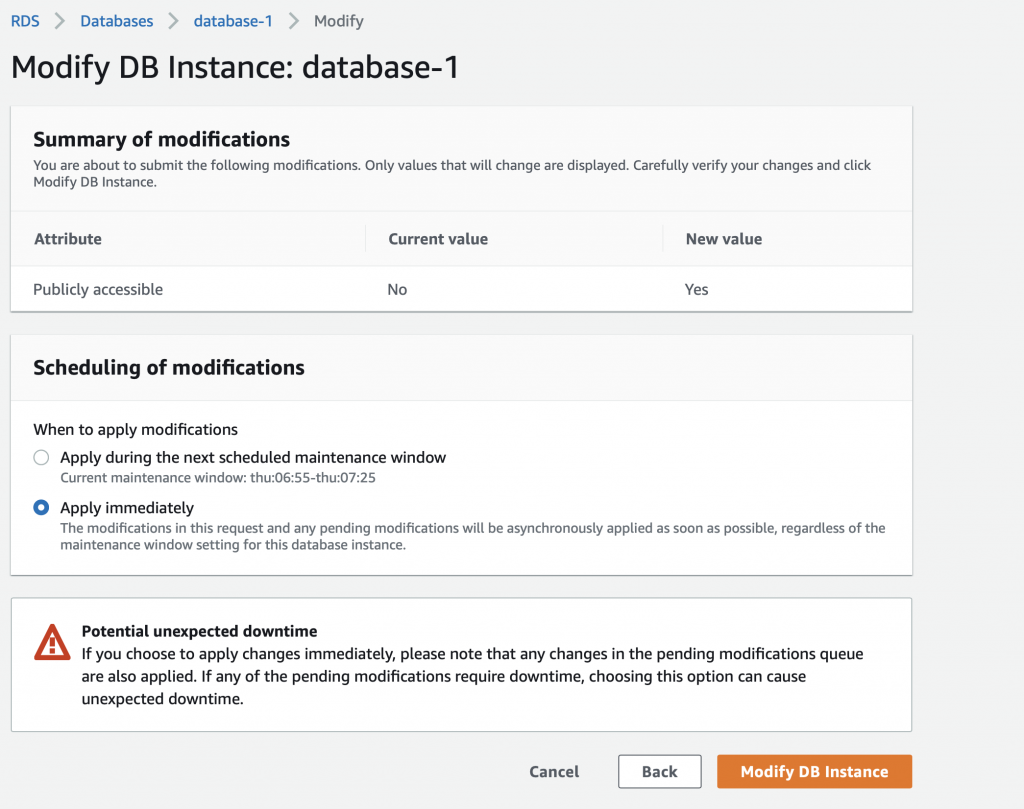Click the When to apply modifications label
The image size is (1024, 809).
(x=135, y=430)
